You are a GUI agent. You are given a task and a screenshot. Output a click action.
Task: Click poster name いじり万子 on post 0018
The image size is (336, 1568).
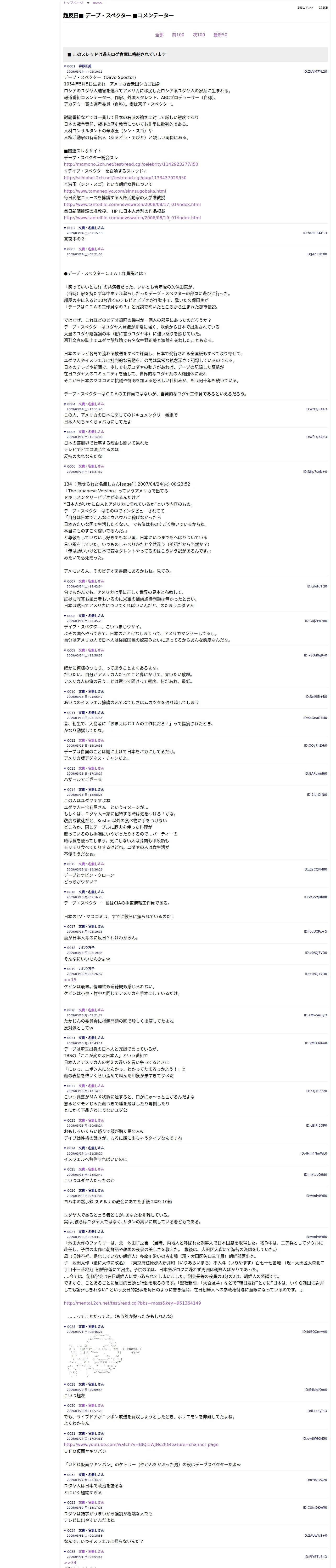coord(87,948)
